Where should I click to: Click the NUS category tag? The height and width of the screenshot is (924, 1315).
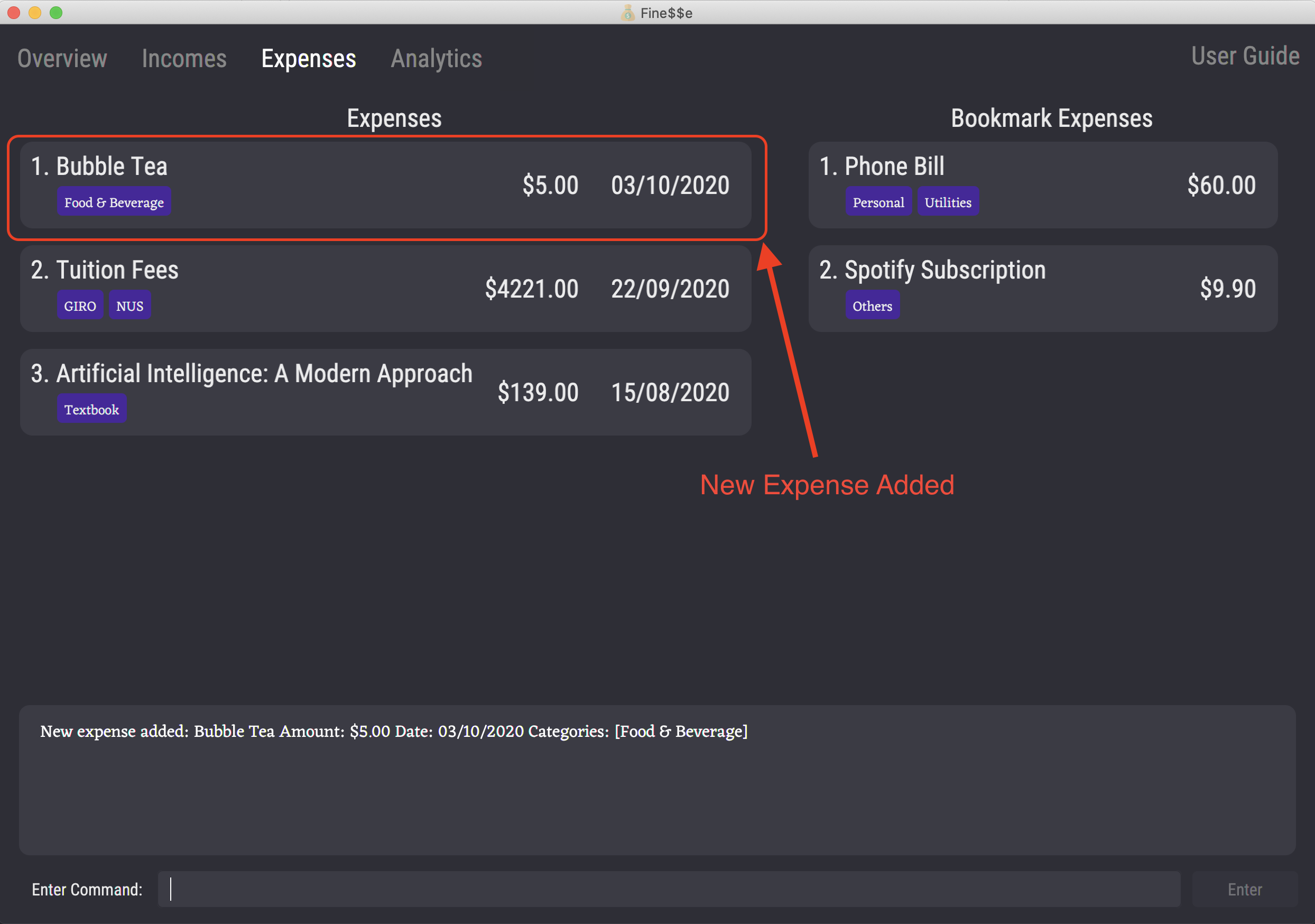click(130, 306)
